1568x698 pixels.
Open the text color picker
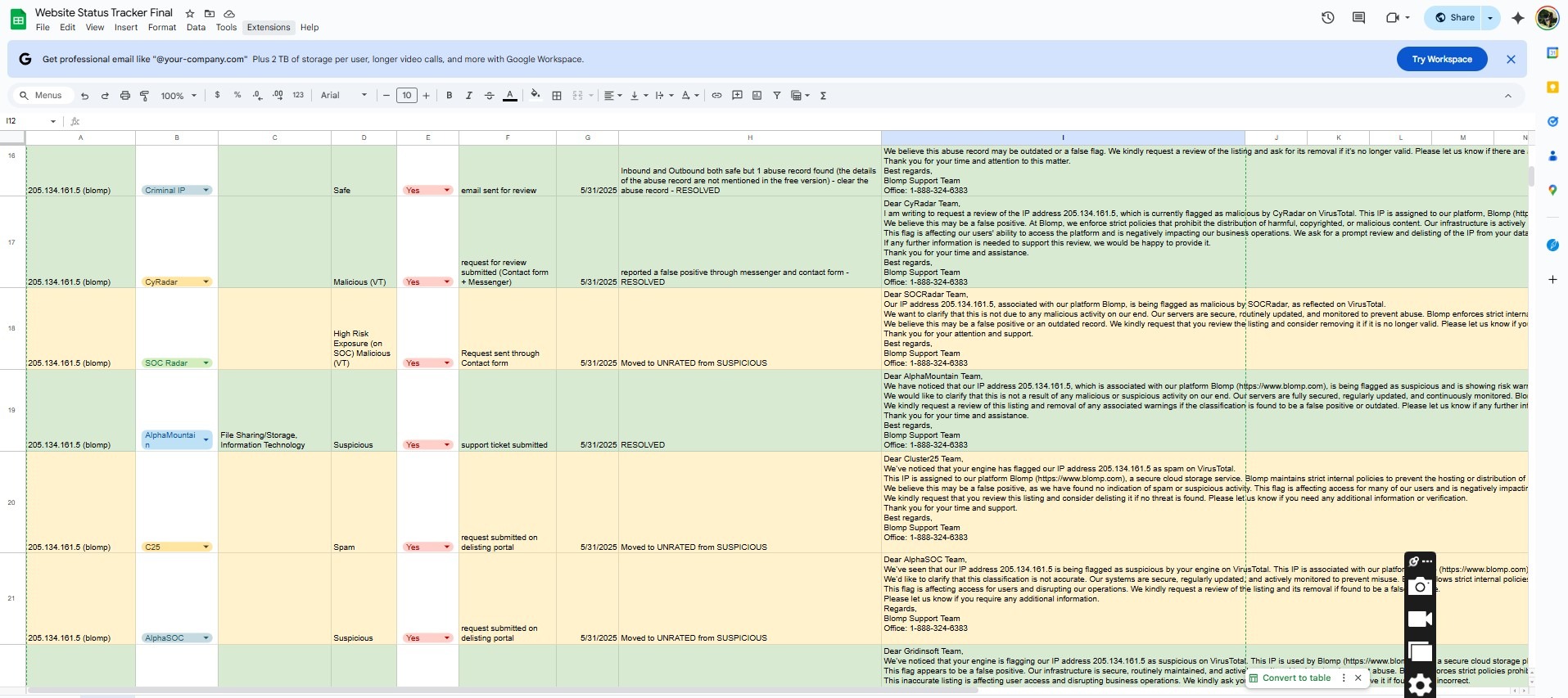tap(510, 96)
